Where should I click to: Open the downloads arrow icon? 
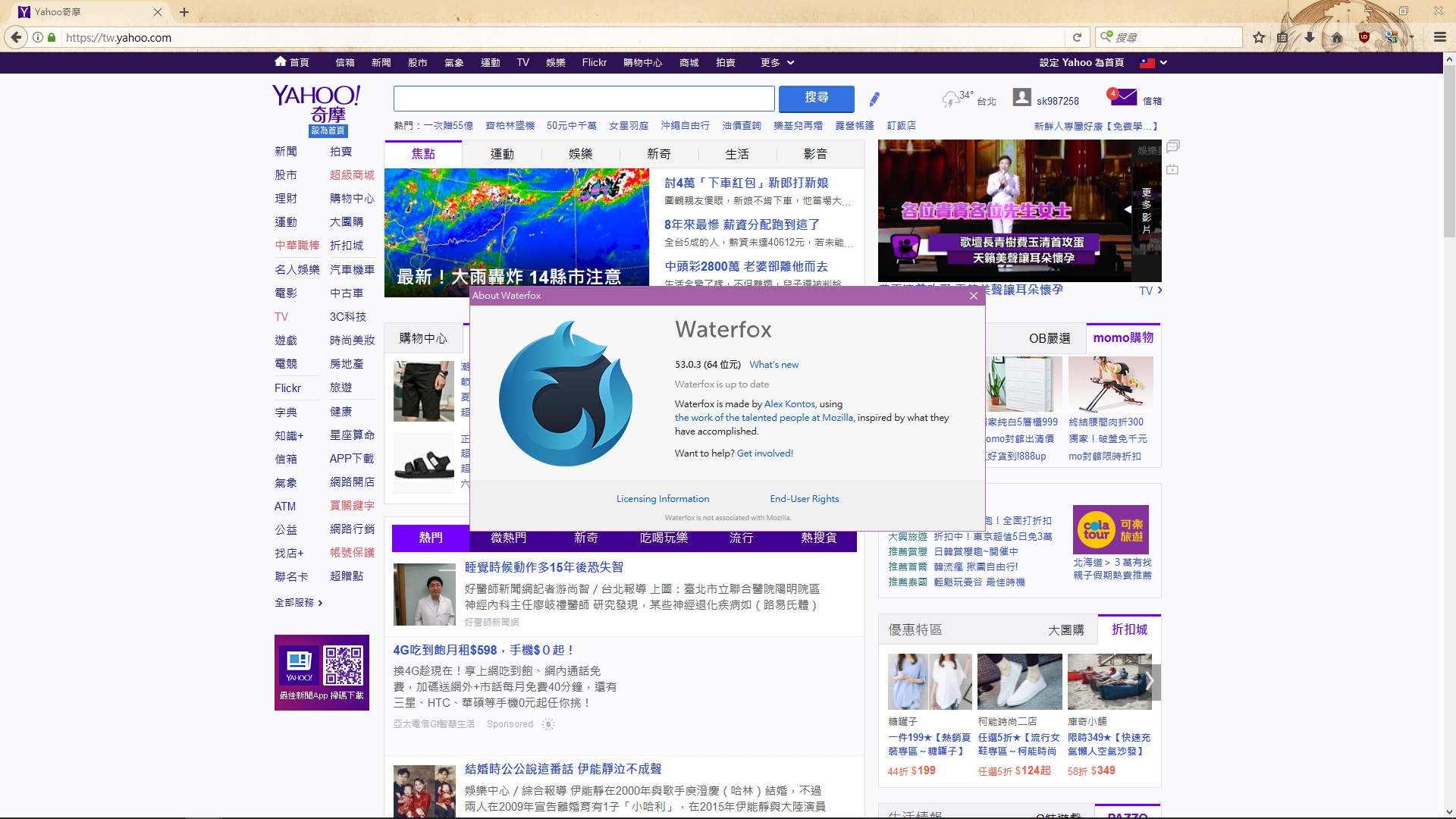(x=1310, y=37)
